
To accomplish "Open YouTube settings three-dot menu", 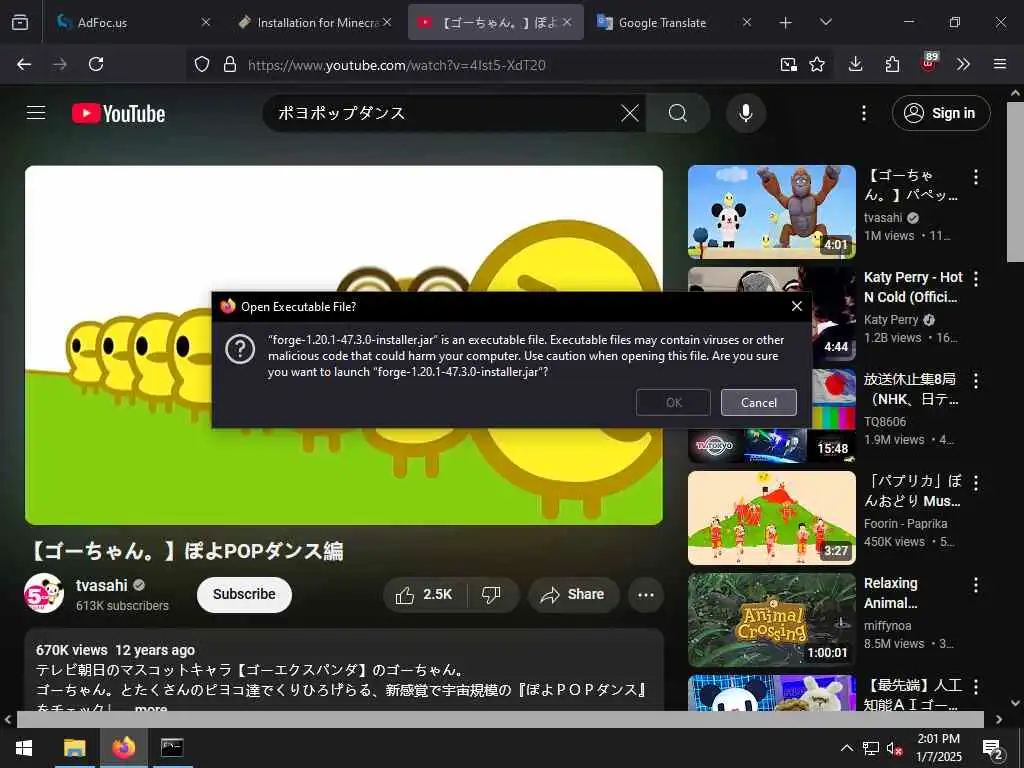I will click(863, 113).
